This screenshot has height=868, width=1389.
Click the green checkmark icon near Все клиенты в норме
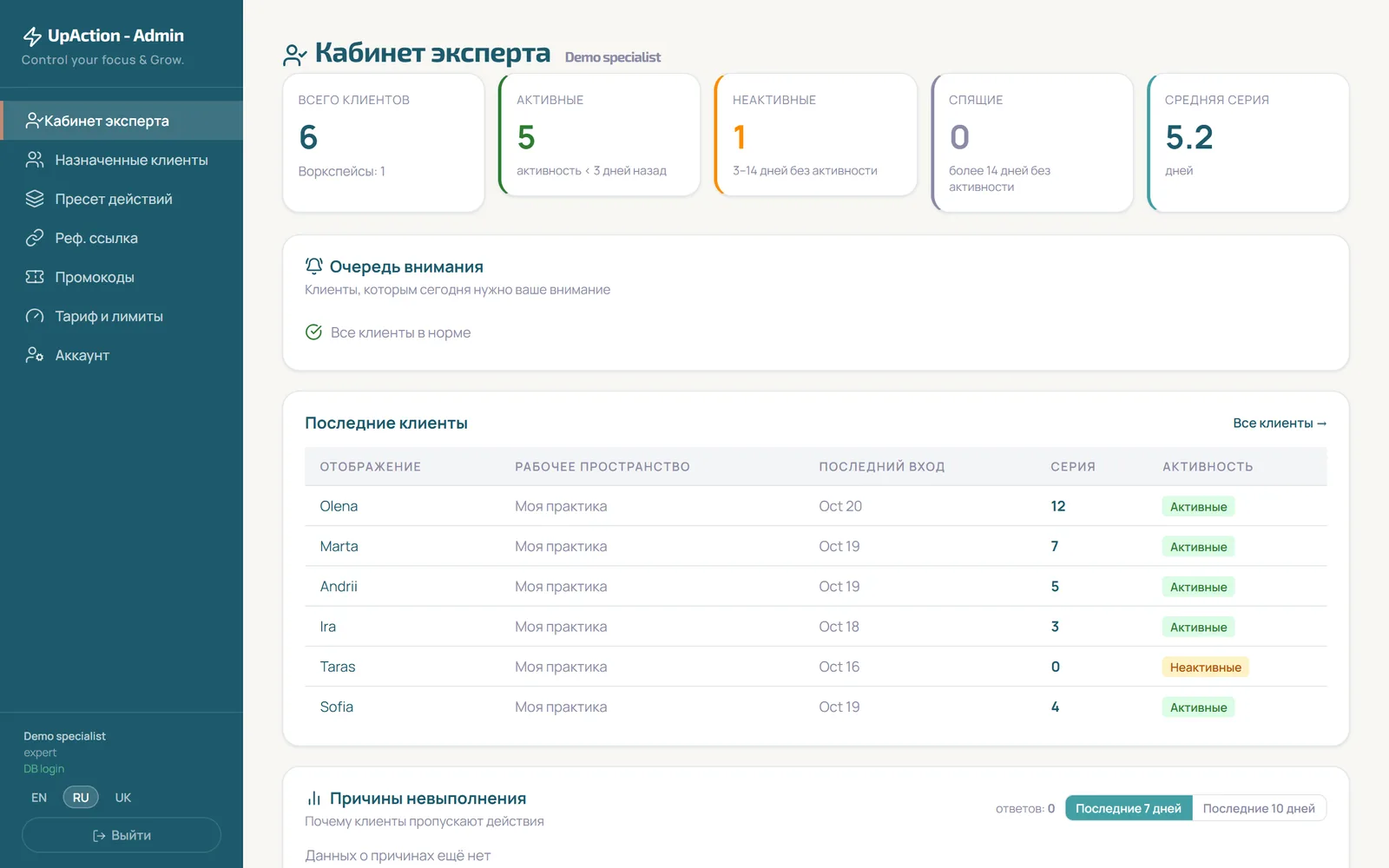click(313, 332)
